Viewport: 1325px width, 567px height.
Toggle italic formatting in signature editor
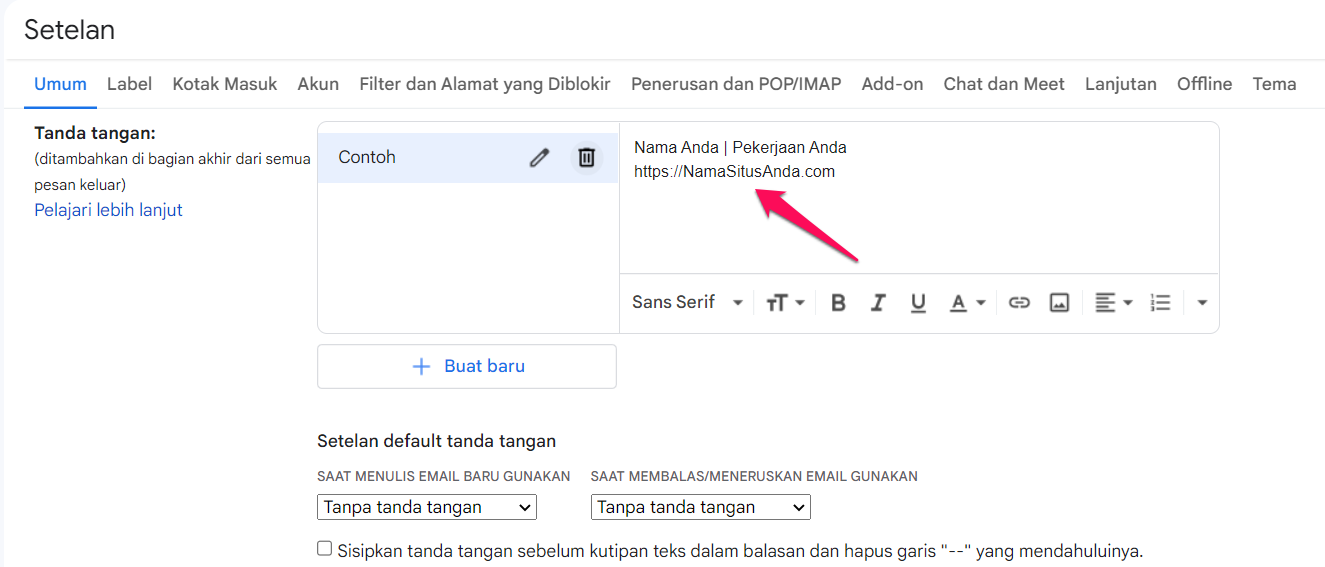(x=878, y=302)
